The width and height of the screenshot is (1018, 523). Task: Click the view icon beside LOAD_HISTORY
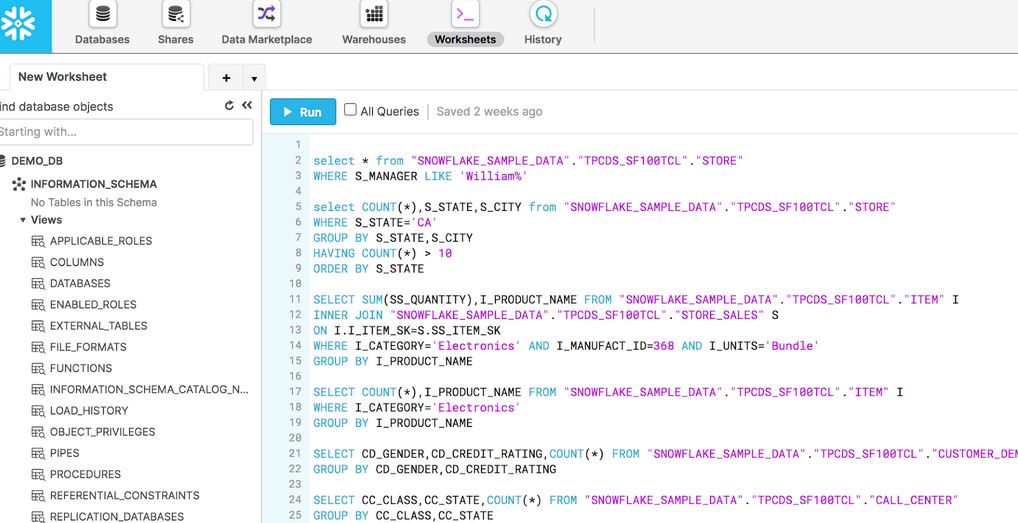[x=38, y=411]
